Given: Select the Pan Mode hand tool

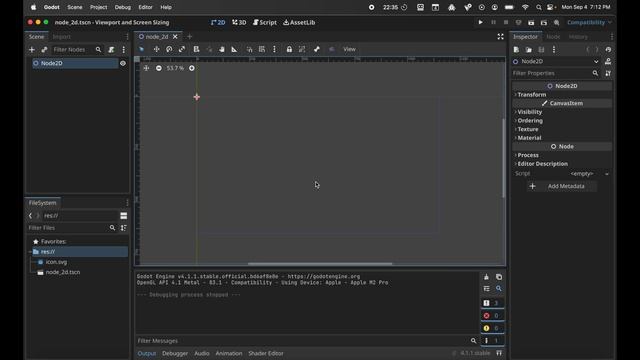Looking at the screenshot, I should coord(222,49).
